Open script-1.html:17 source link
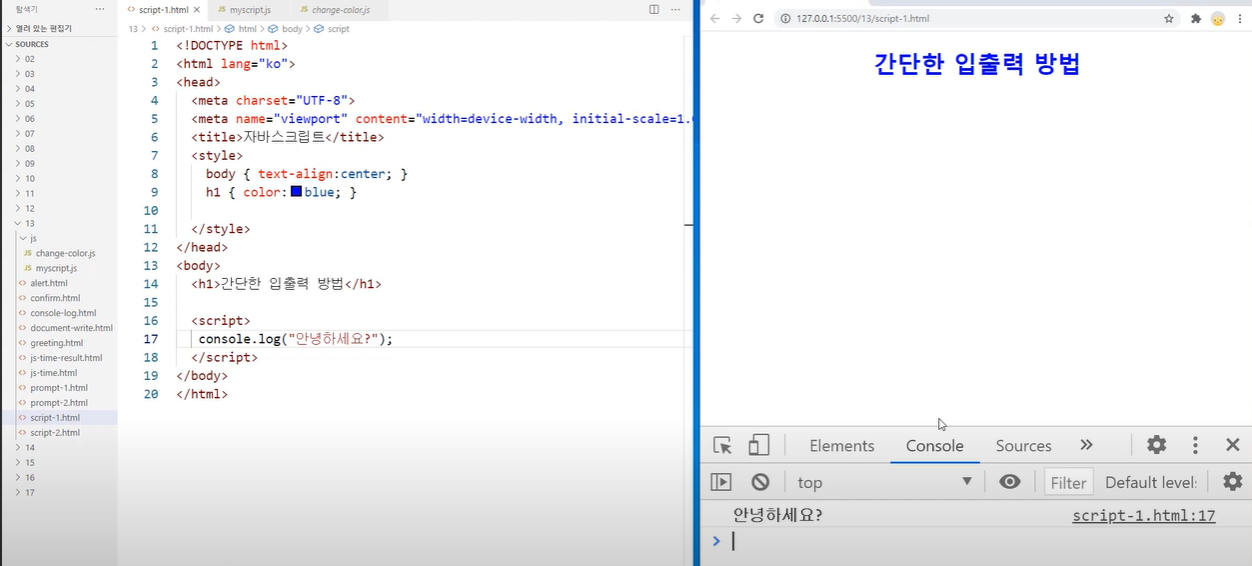The image size is (1252, 566). [1143, 516]
